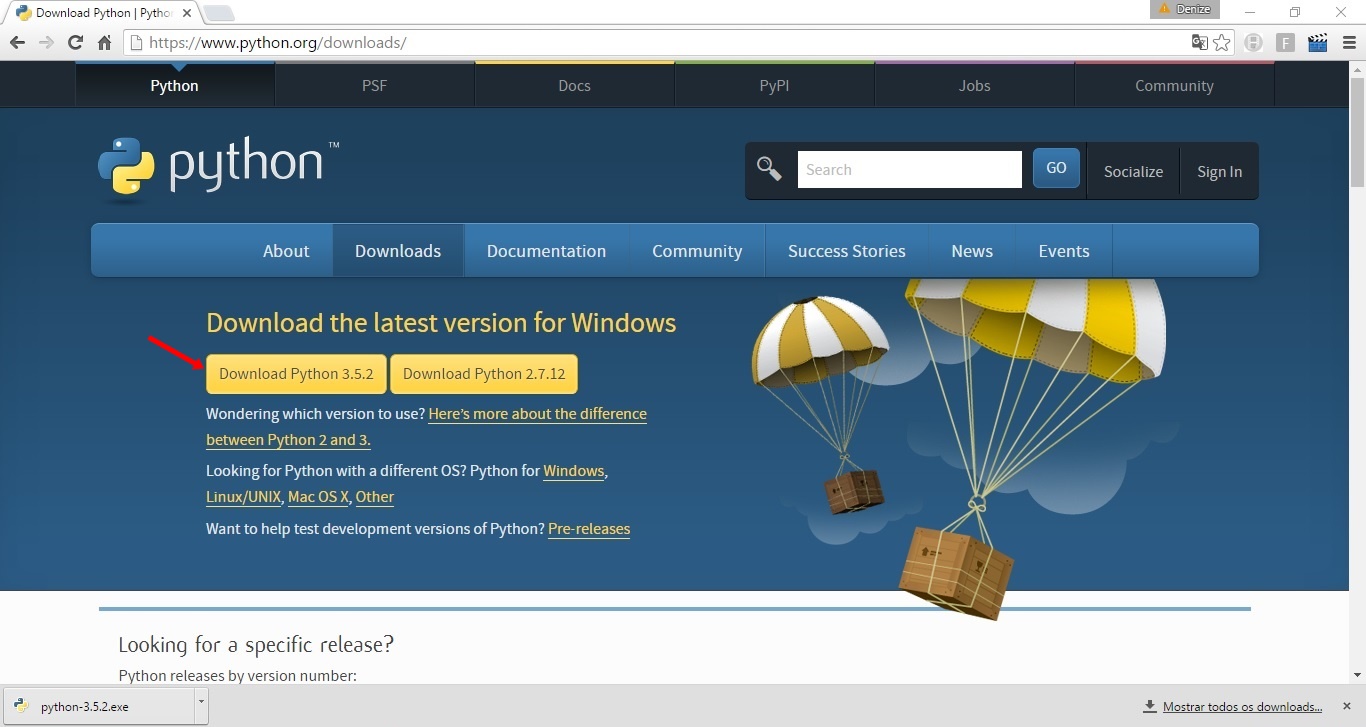1366x727 pixels.
Task: Select the Python tab in top bar
Action: tap(175, 86)
